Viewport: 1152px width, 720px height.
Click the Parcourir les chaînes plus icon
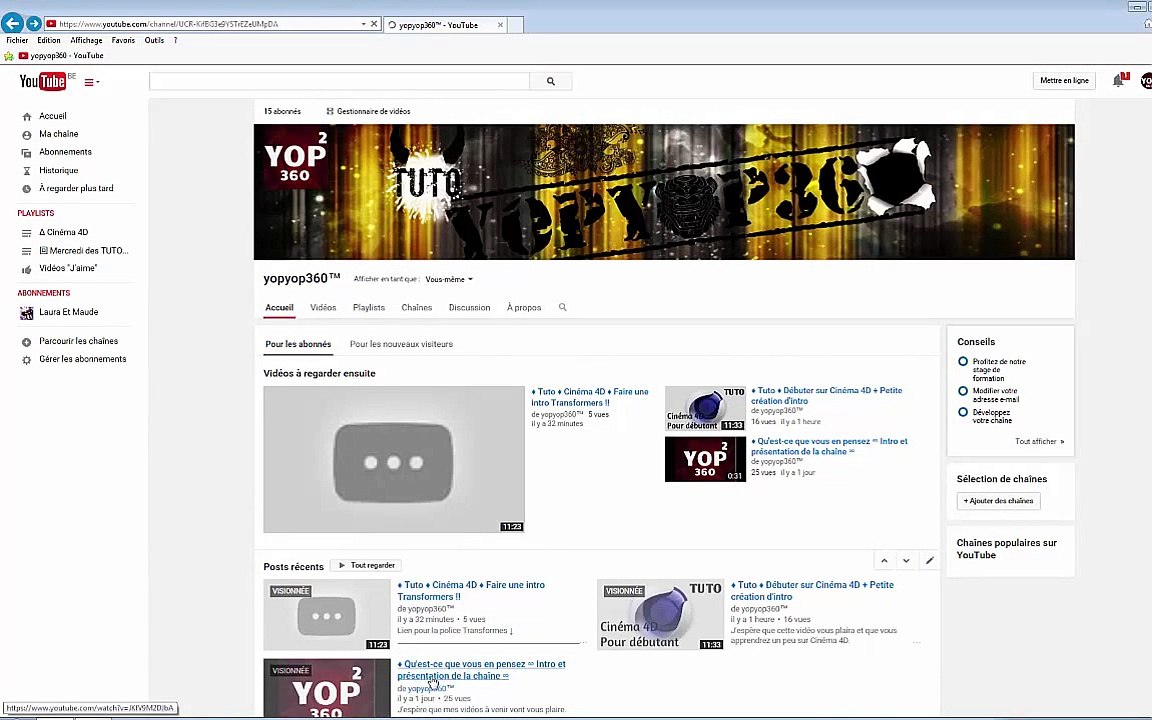[26, 342]
